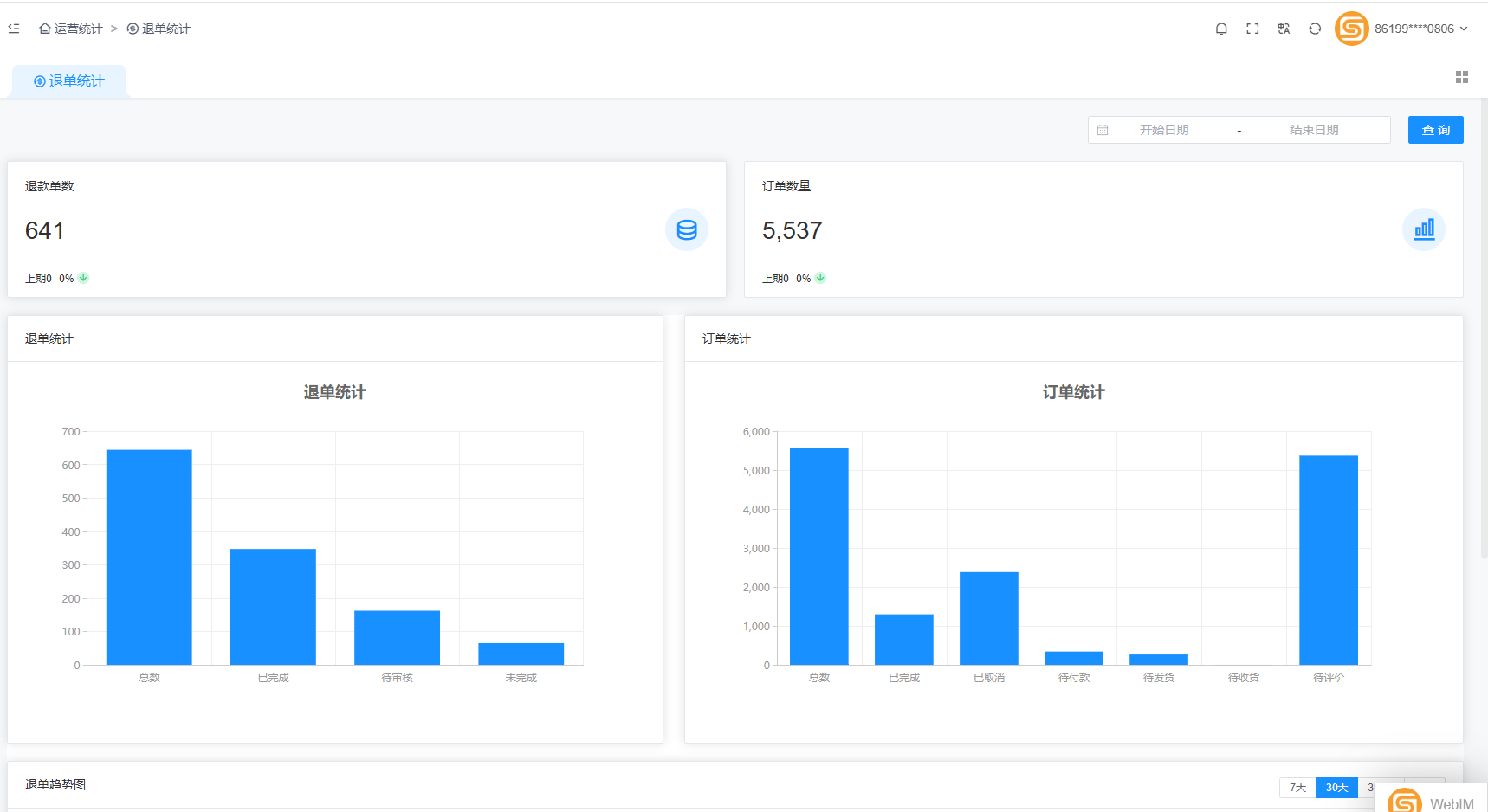
Task: Select the 30天 trend range option
Action: (x=1336, y=787)
